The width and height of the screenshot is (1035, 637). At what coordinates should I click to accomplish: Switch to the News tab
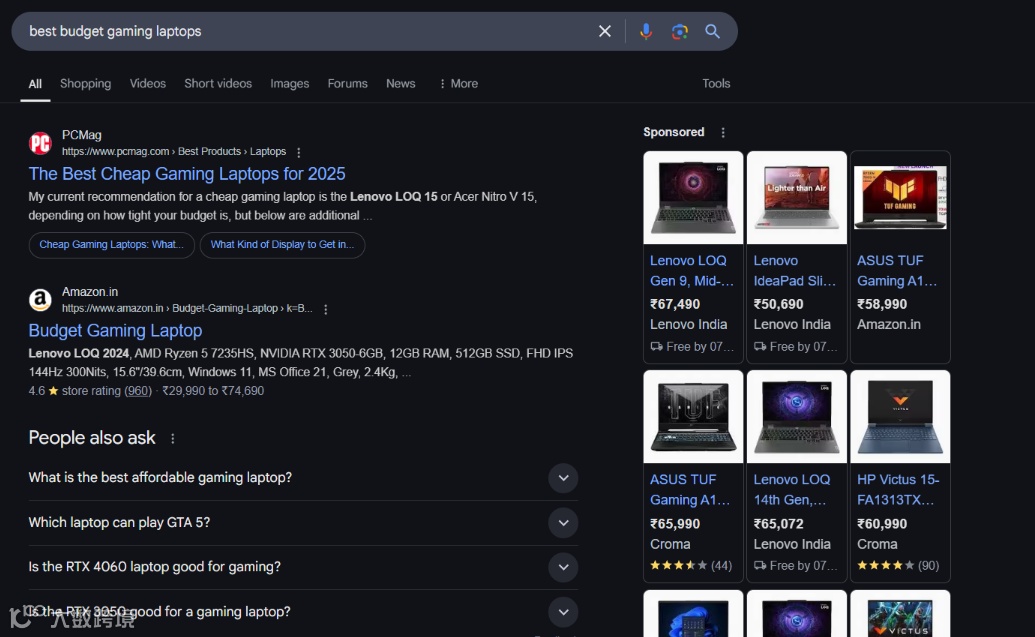(401, 84)
